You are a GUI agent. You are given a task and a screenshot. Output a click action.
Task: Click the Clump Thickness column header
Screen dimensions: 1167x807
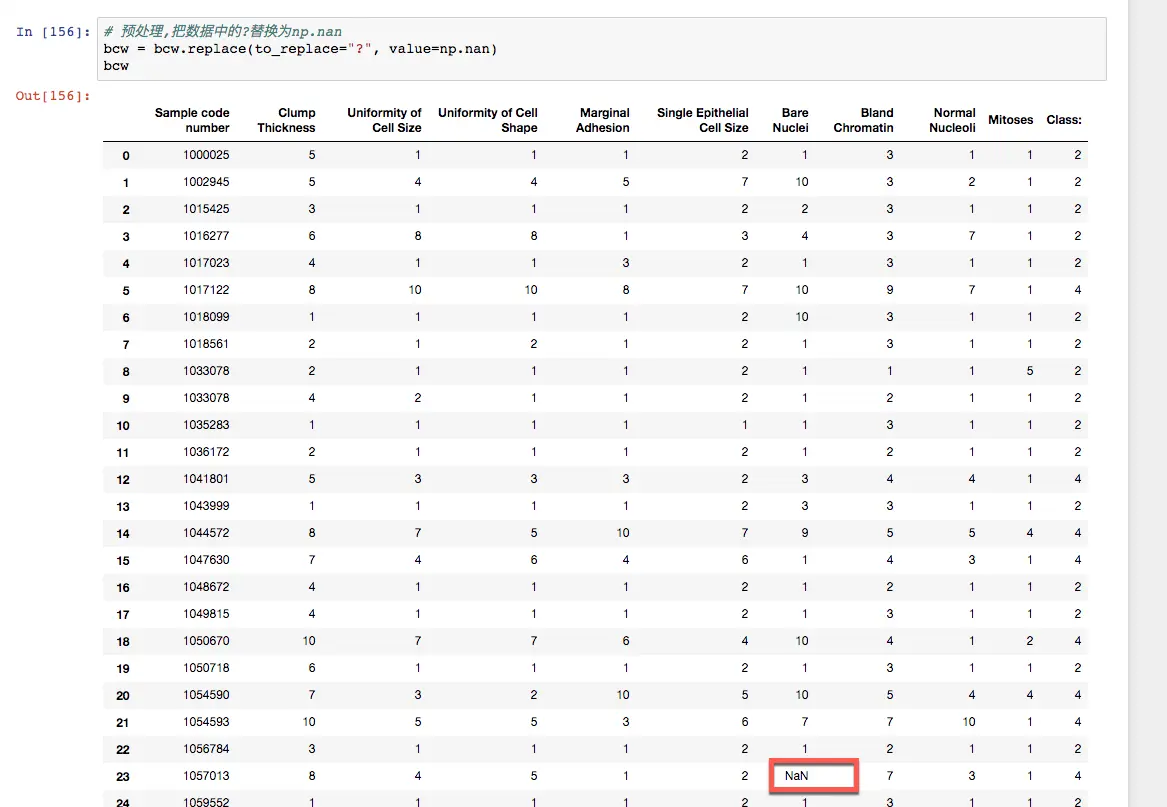[x=287, y=120]
